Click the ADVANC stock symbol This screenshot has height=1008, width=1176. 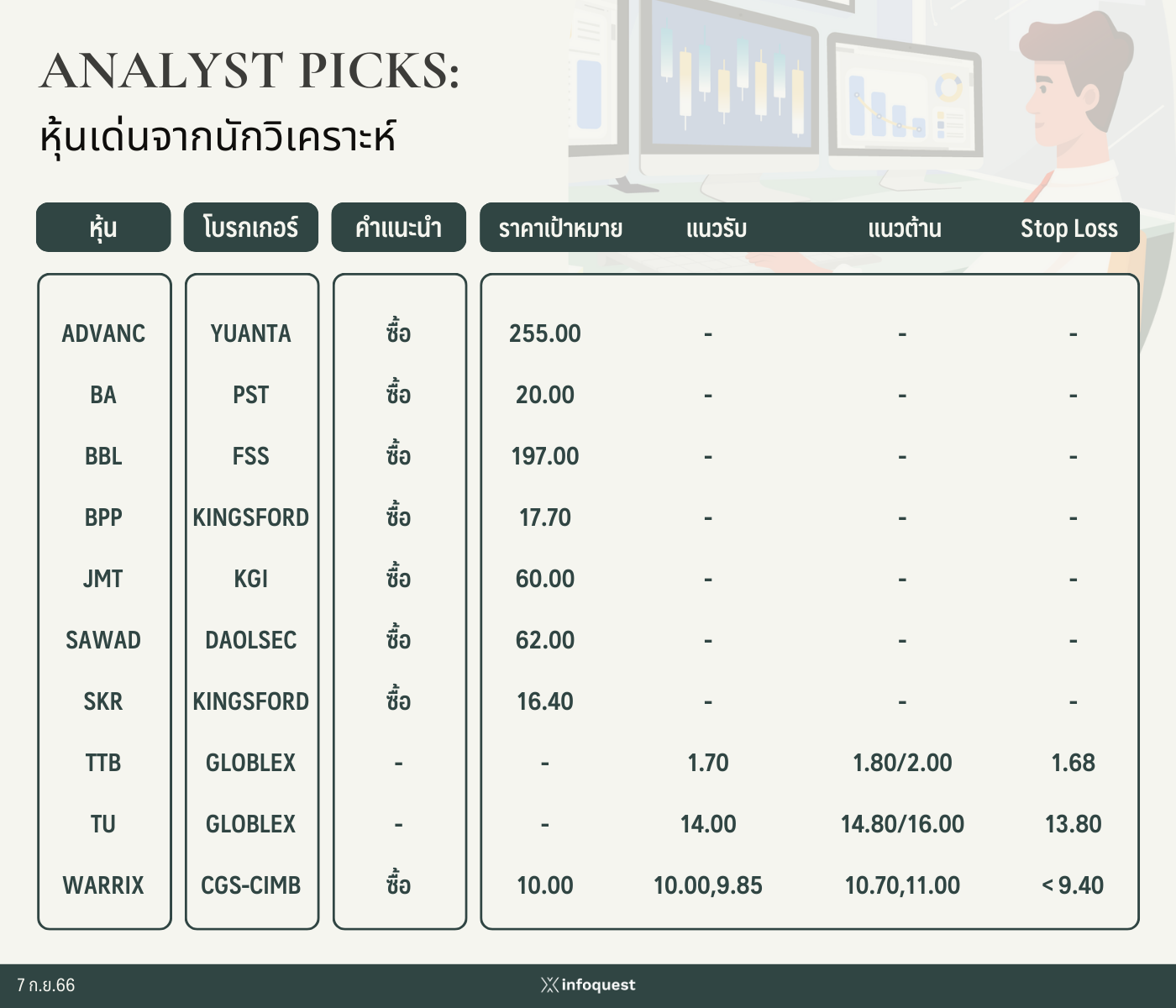click(x=103, y=333)
